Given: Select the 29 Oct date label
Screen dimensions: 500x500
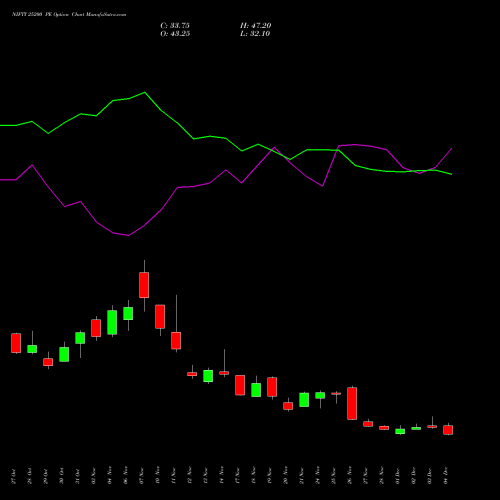Looking at the screenshot, I should pos(46,476).
